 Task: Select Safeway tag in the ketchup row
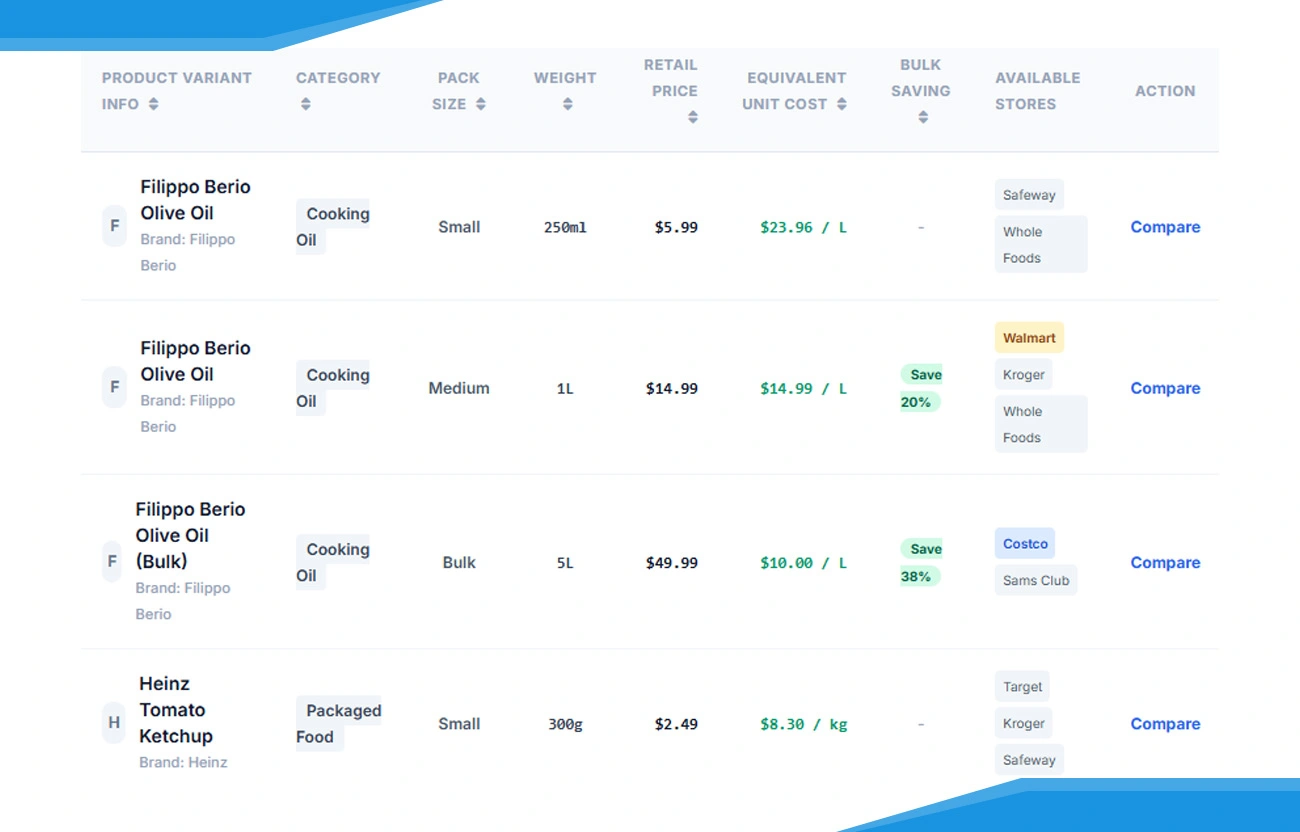coord(1029,760)
